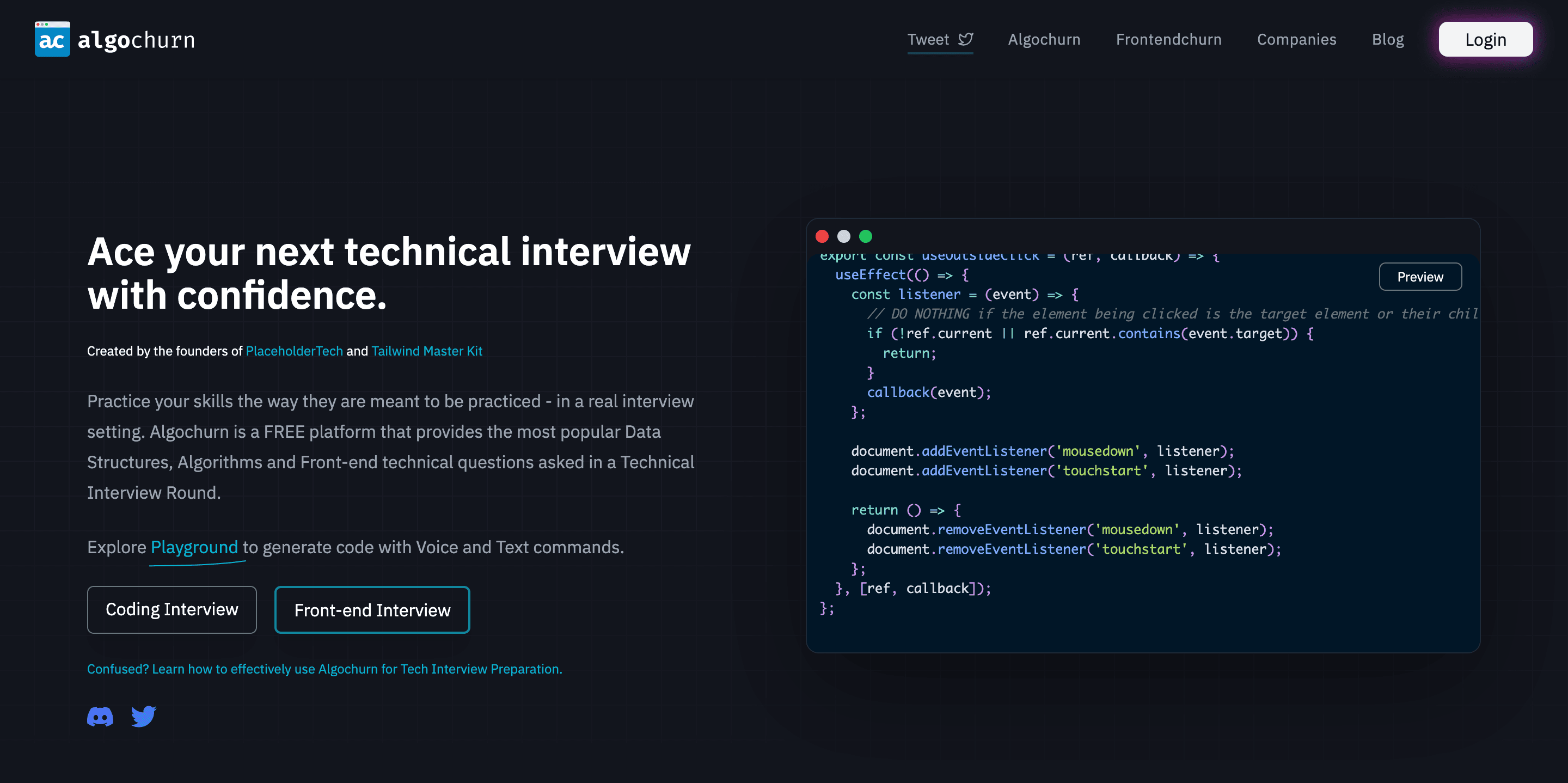Screen dimensions: 1568x783
Task: Toggle the code Preview
Action: [1420, 277]
